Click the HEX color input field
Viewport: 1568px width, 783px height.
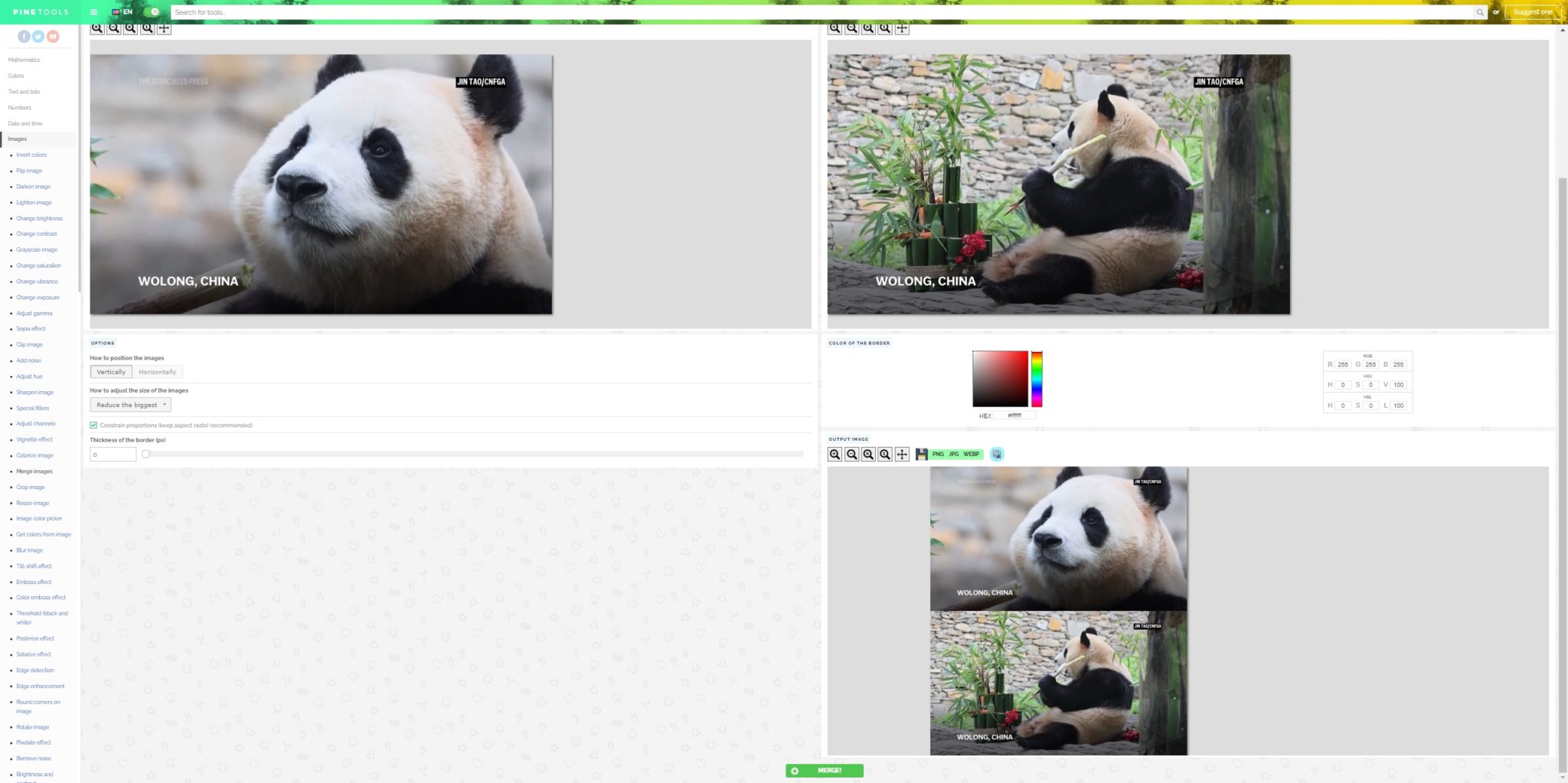click(x=1014, y=415)
